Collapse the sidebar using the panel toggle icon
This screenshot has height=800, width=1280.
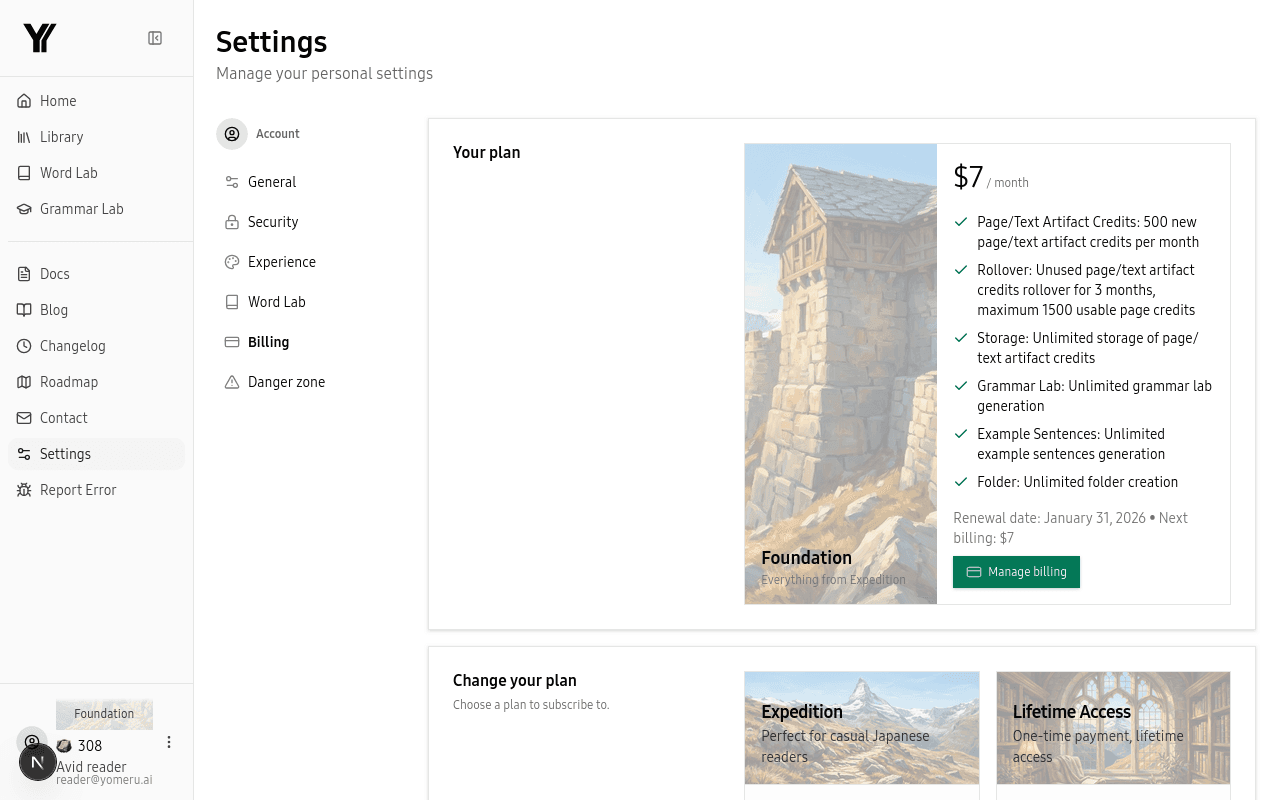point(155,37)
